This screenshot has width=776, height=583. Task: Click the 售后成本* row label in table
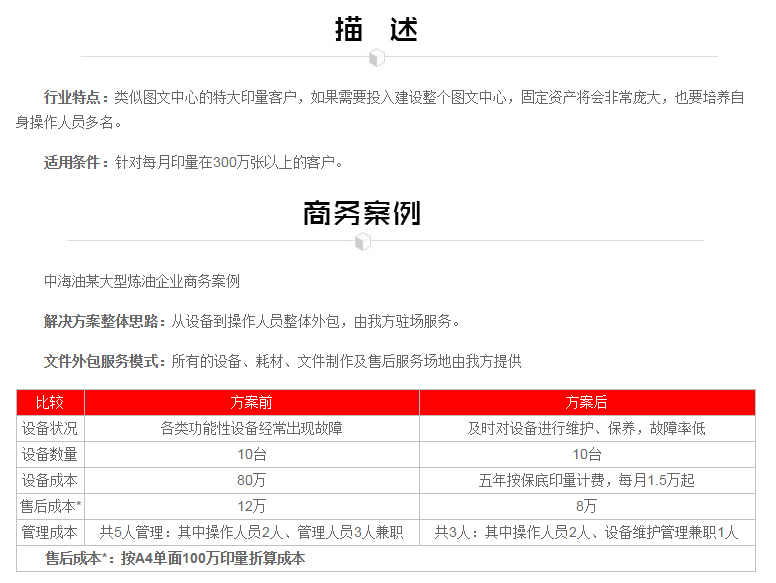tap(50, 506)
